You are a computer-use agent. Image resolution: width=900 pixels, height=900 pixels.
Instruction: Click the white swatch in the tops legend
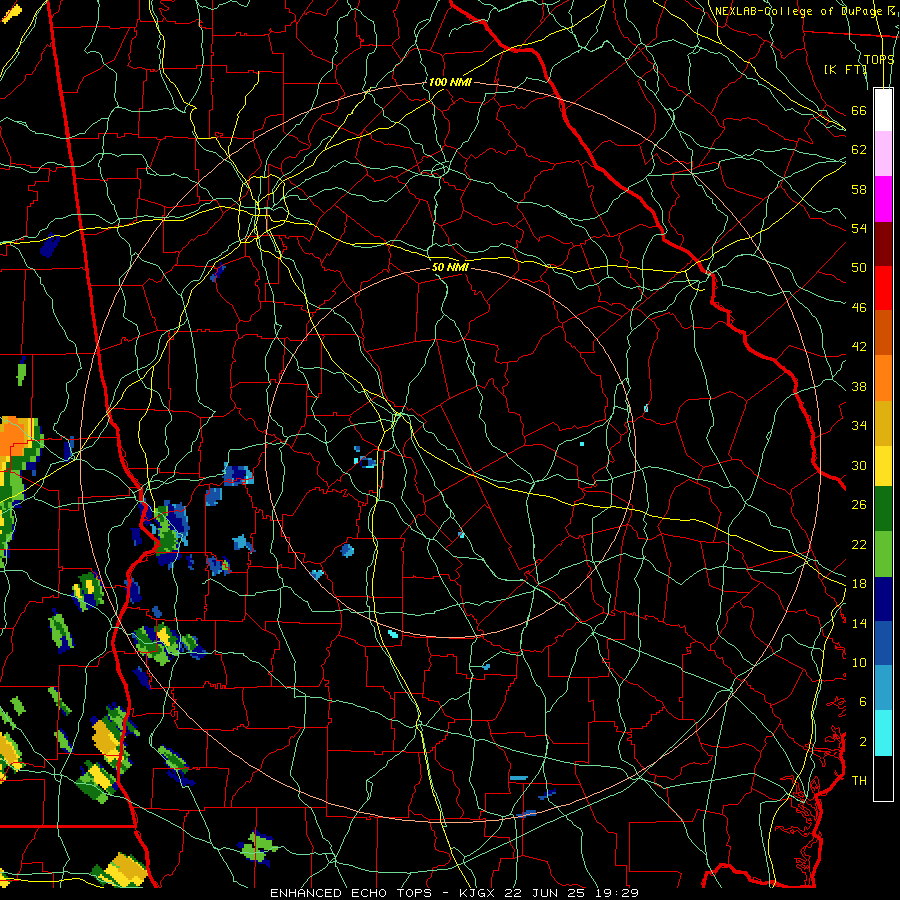[883, 110]
